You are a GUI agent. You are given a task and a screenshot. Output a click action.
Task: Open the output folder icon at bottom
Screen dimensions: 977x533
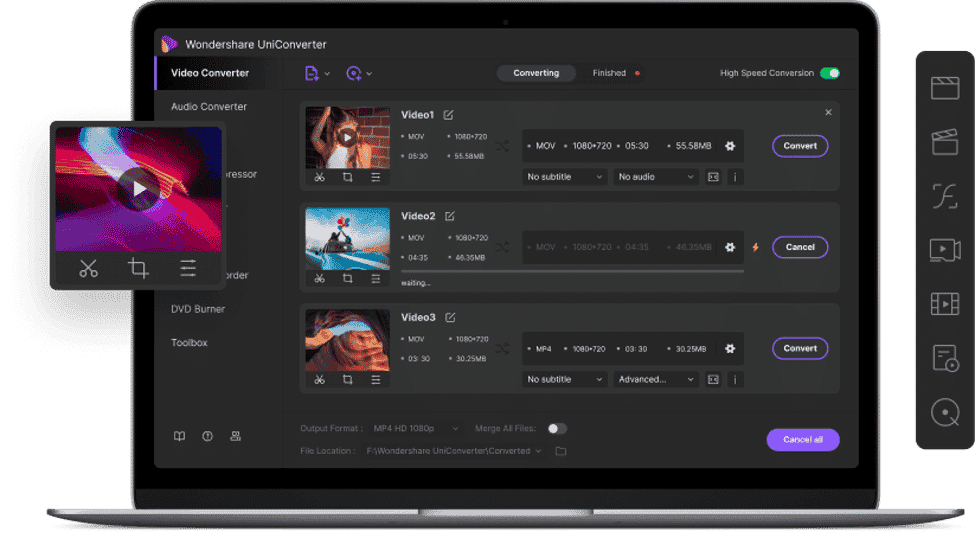pos(561,451)
